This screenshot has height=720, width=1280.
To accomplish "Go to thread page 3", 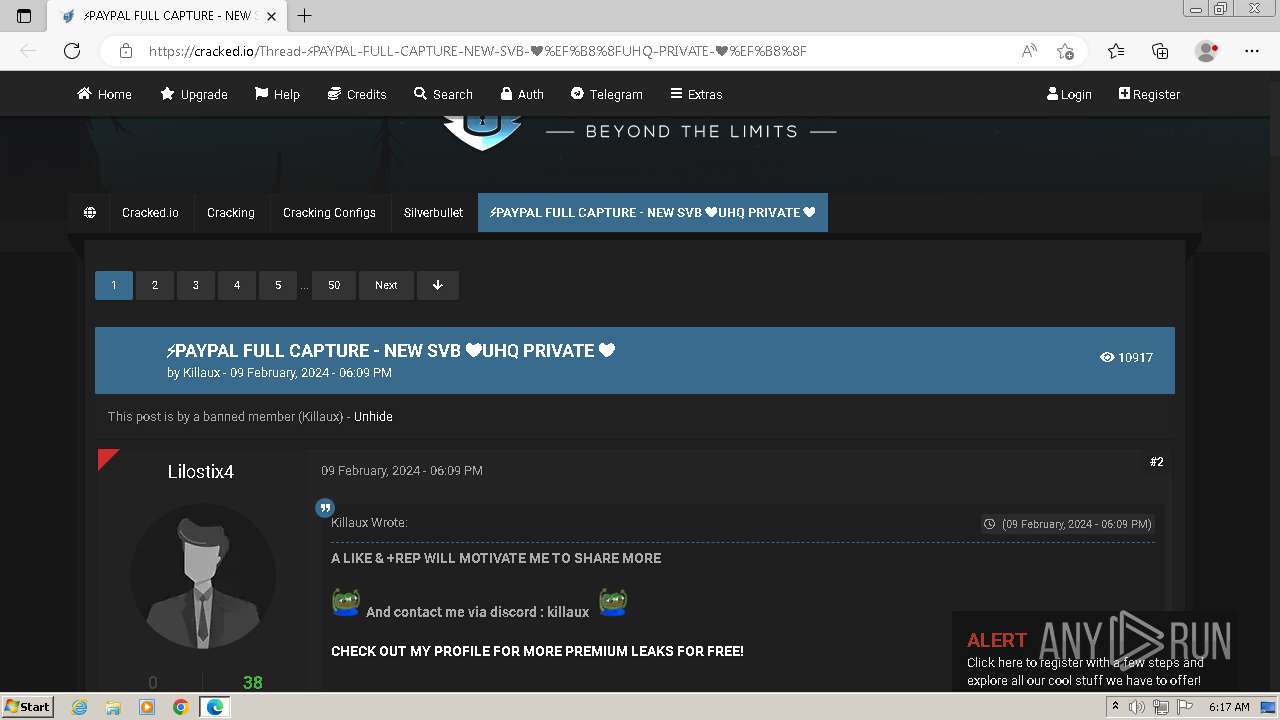I will (196, 285).
